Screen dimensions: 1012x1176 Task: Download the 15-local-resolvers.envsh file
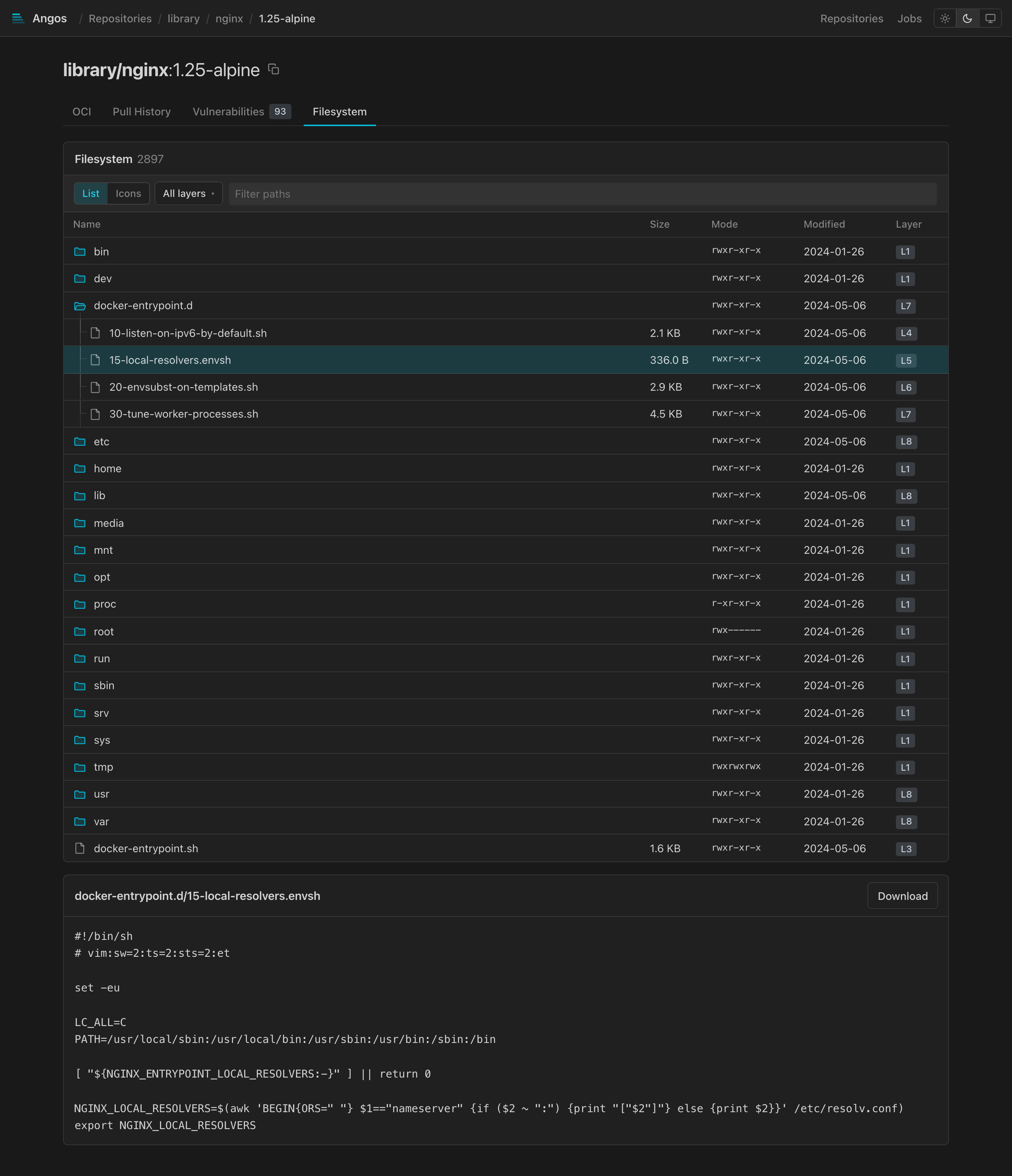click(902, 896)
